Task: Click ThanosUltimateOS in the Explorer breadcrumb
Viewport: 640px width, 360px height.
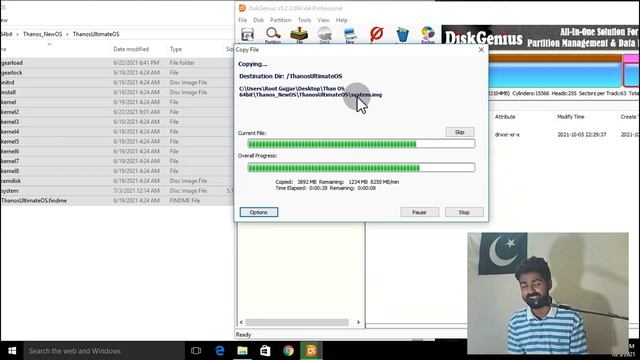Action: [x=96, y=34]
